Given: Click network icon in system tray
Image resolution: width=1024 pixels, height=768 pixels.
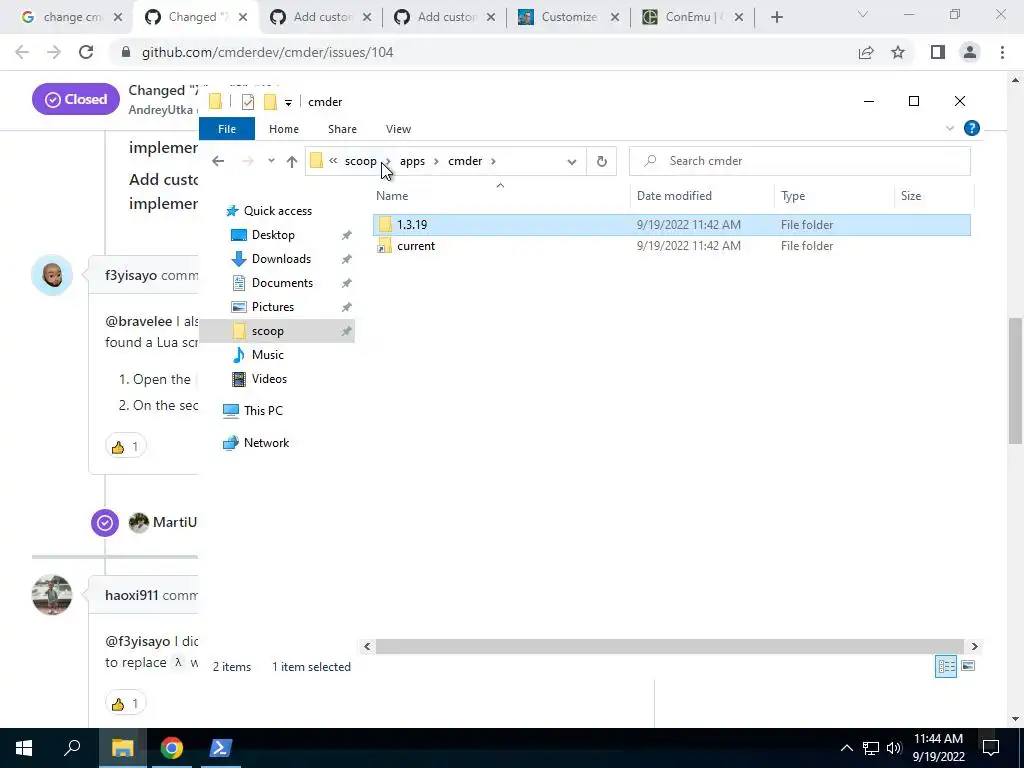Looking at the screenshot, I should pyautogui.click(x=871, y=748).
